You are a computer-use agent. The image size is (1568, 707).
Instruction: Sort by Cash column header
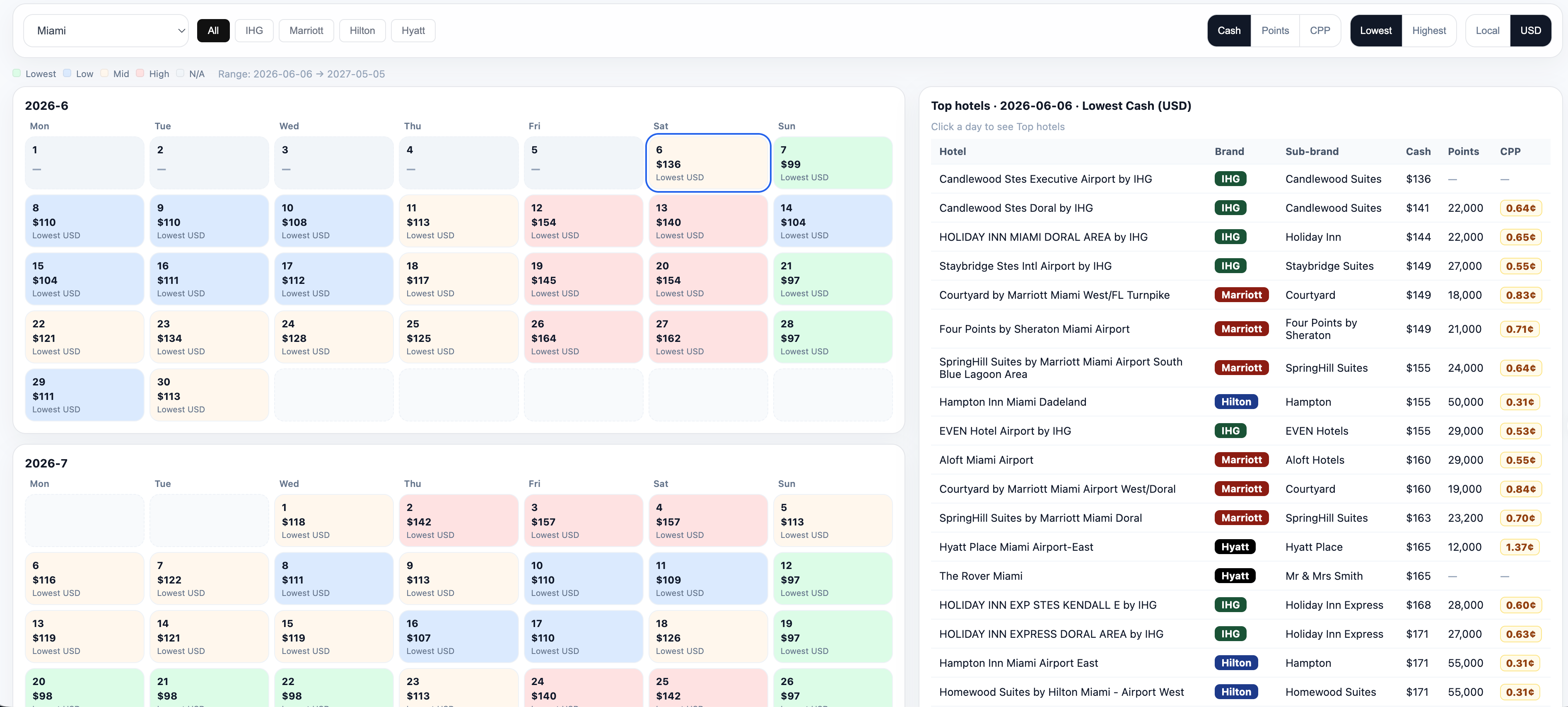click(x=1418, y=152)
